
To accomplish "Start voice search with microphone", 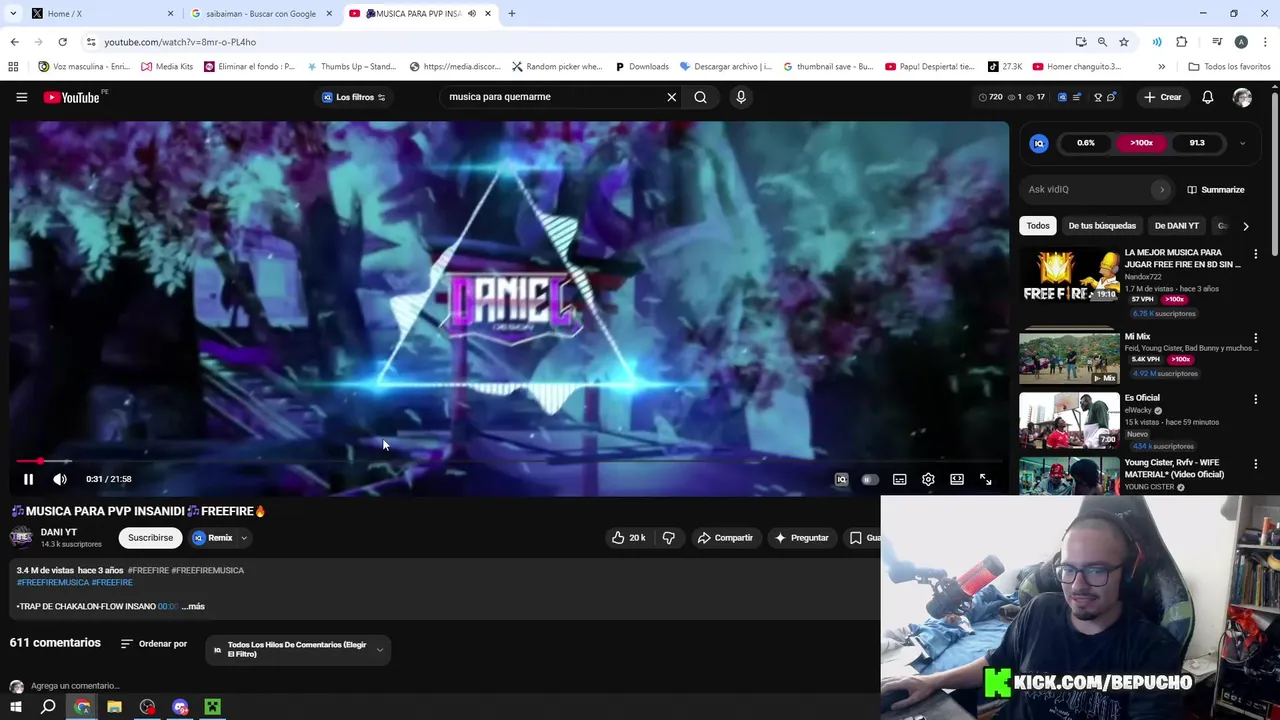I will (741, 97).
